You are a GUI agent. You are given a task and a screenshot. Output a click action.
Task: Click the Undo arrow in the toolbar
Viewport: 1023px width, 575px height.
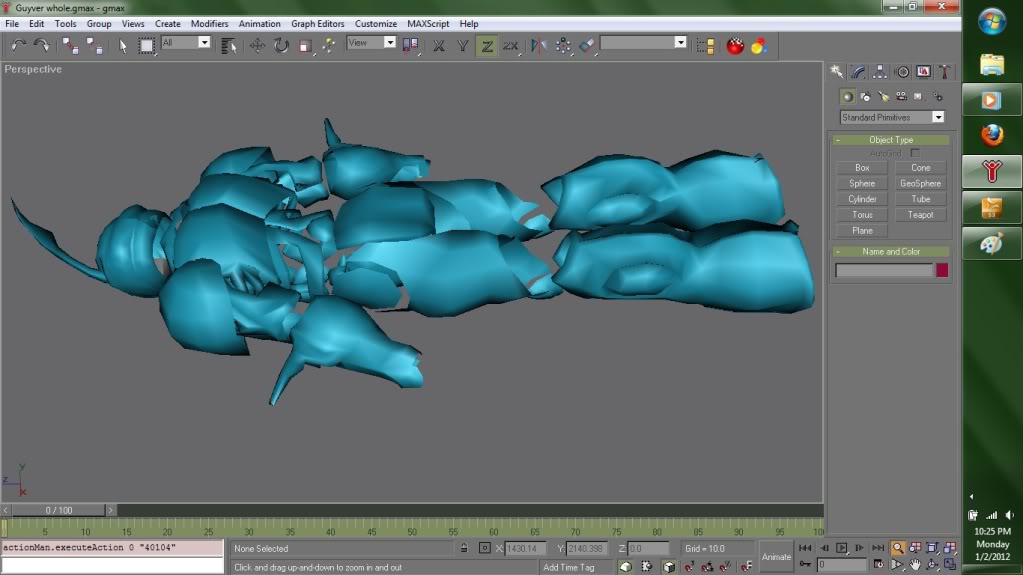19,45
